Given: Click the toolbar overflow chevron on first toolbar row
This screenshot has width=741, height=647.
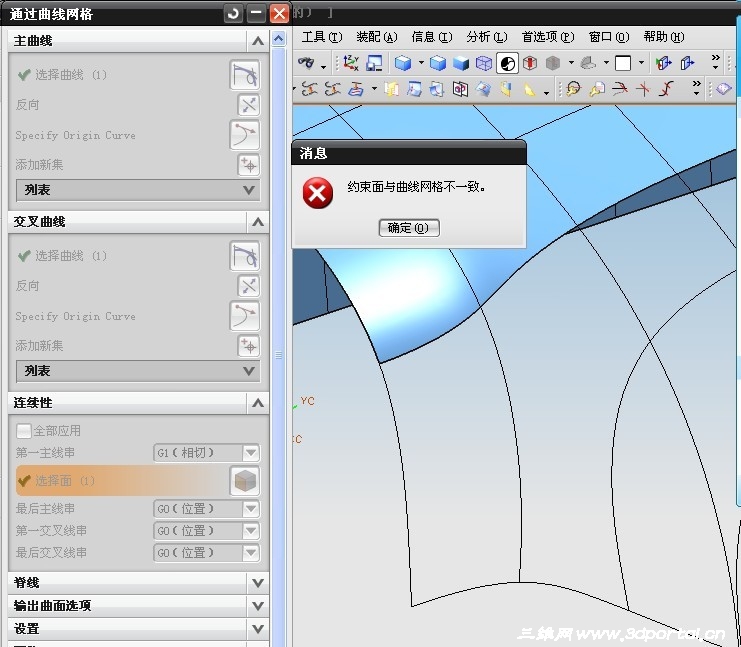Looking at the screenshot, I should point(715,62).
